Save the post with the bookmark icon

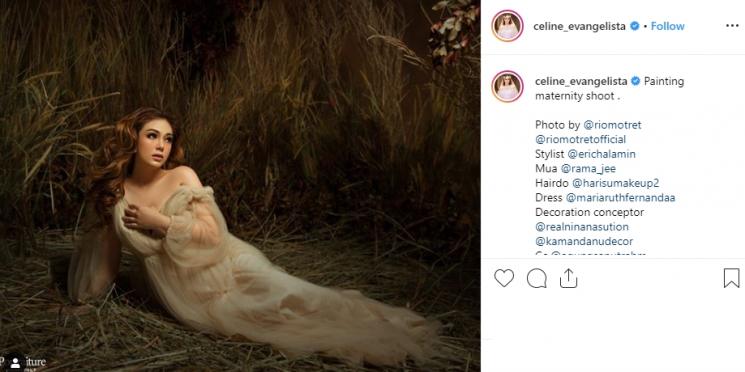(731, 278)
